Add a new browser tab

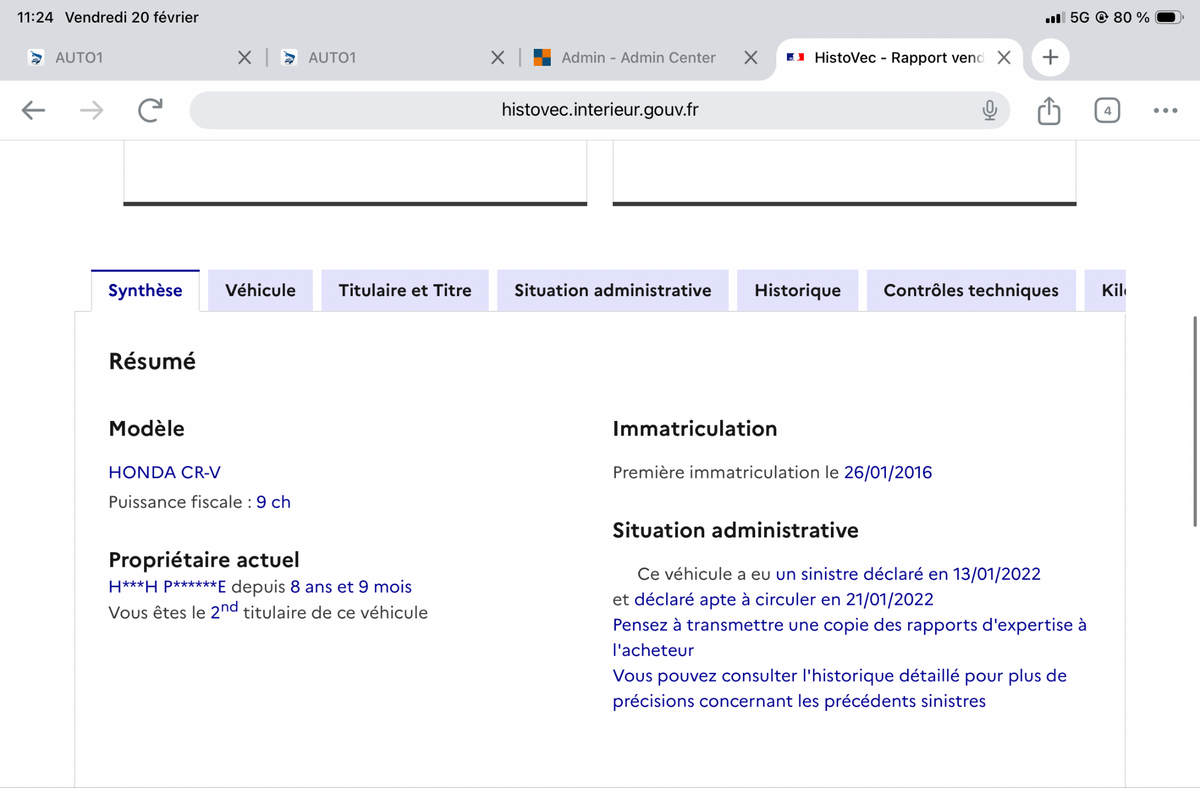(1050, 58)
